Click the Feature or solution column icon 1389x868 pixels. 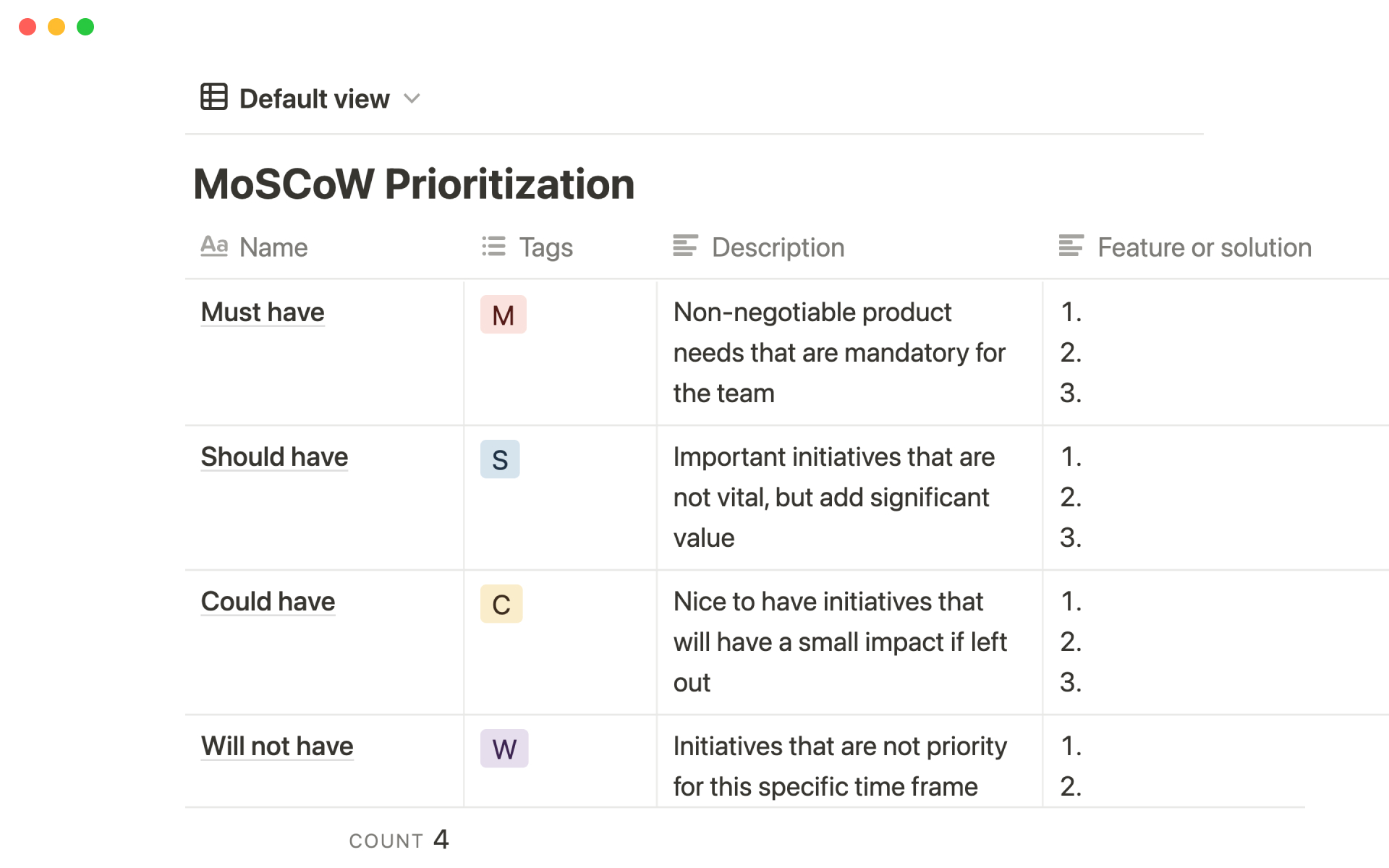click(1071, 247)
